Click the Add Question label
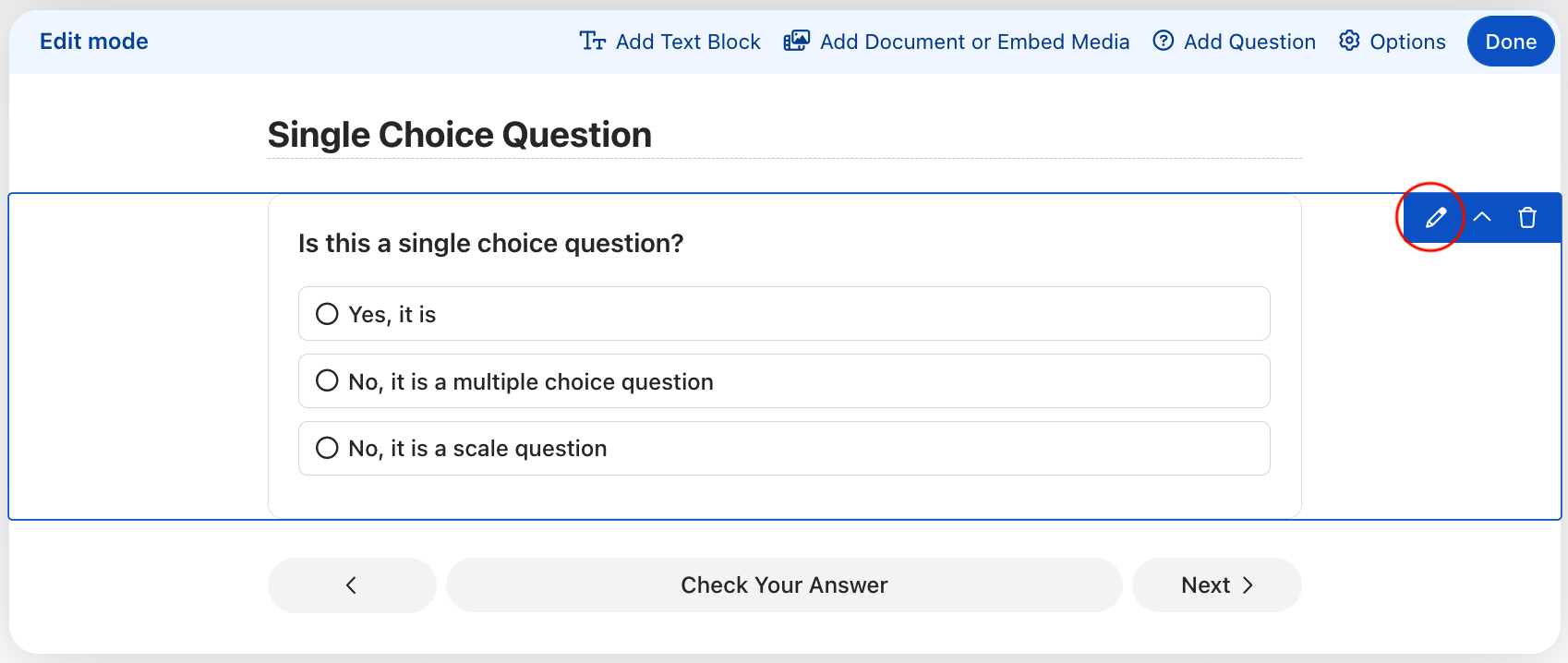 [1249, 42]
